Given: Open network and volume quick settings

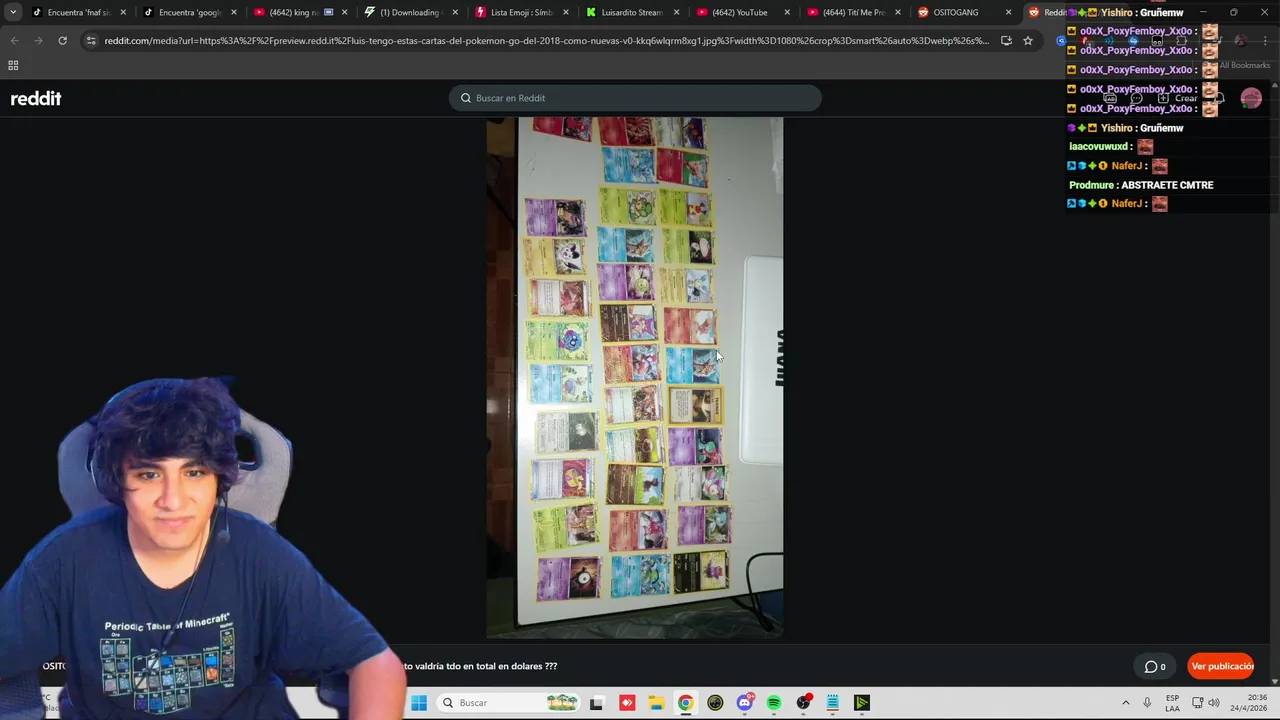Looking at the screenshot, I should 1205,703.
